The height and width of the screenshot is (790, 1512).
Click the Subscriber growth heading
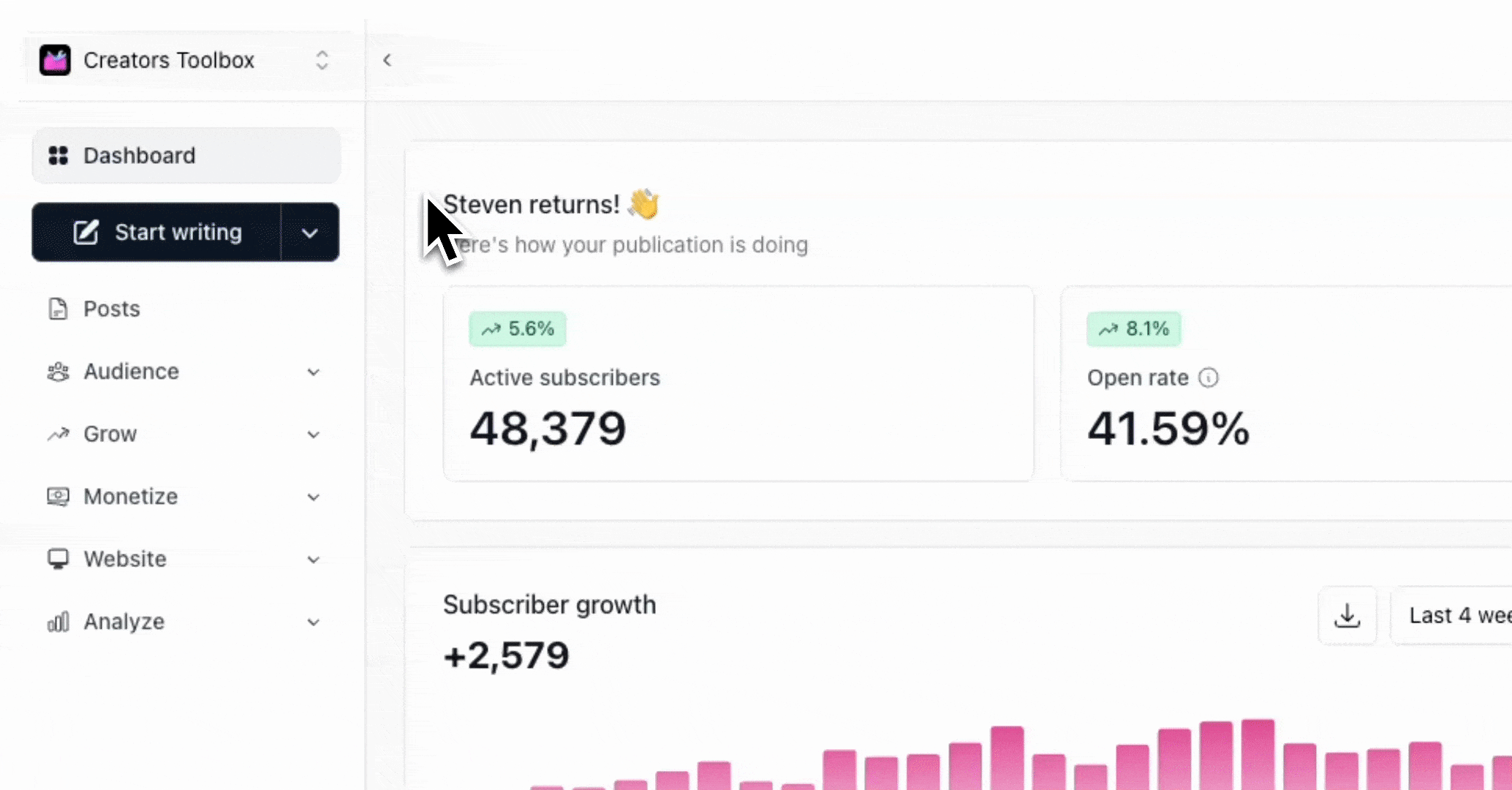(549, 605)
